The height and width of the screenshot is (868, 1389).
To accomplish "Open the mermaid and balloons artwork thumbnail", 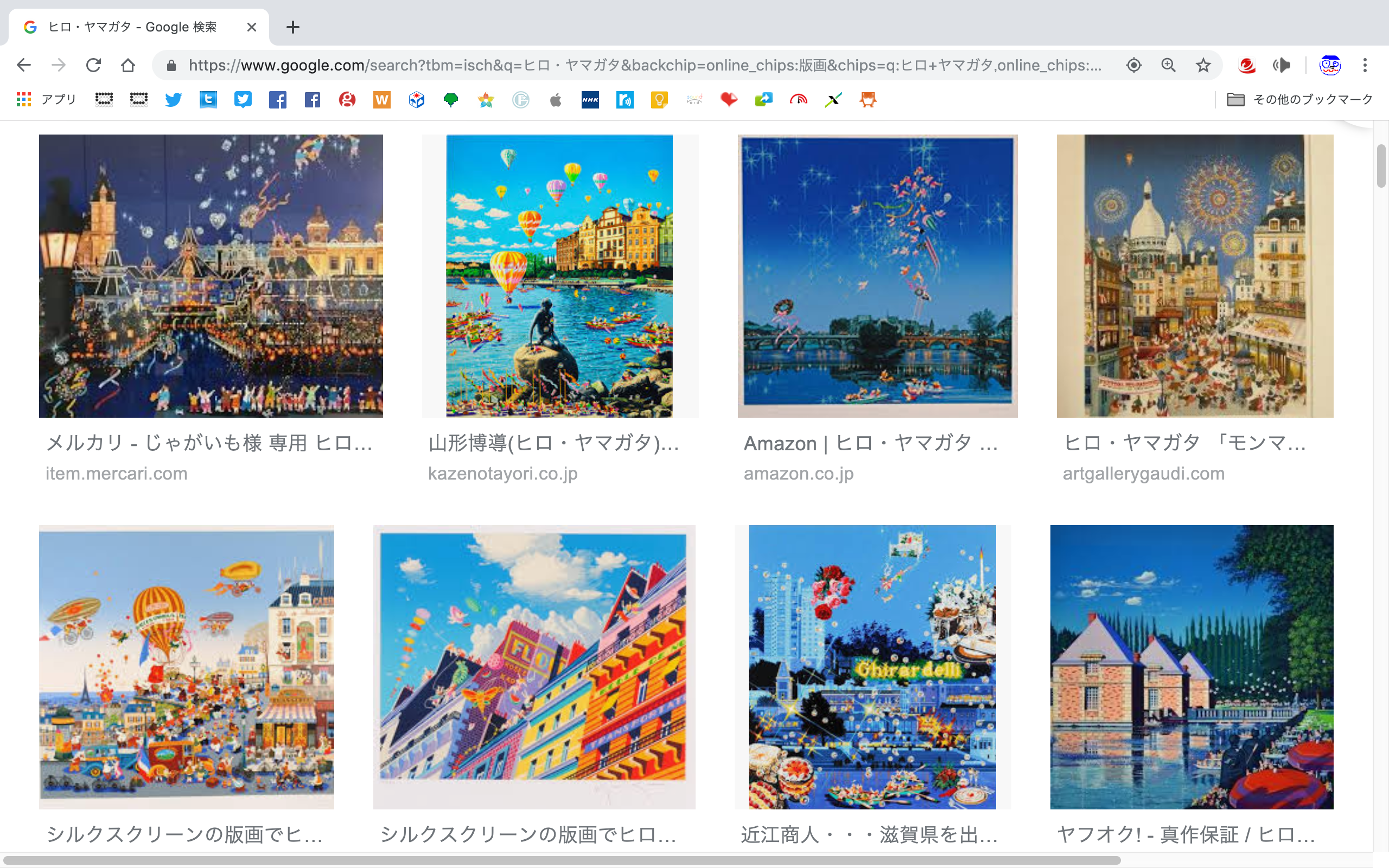I will (x=559, y=276).
